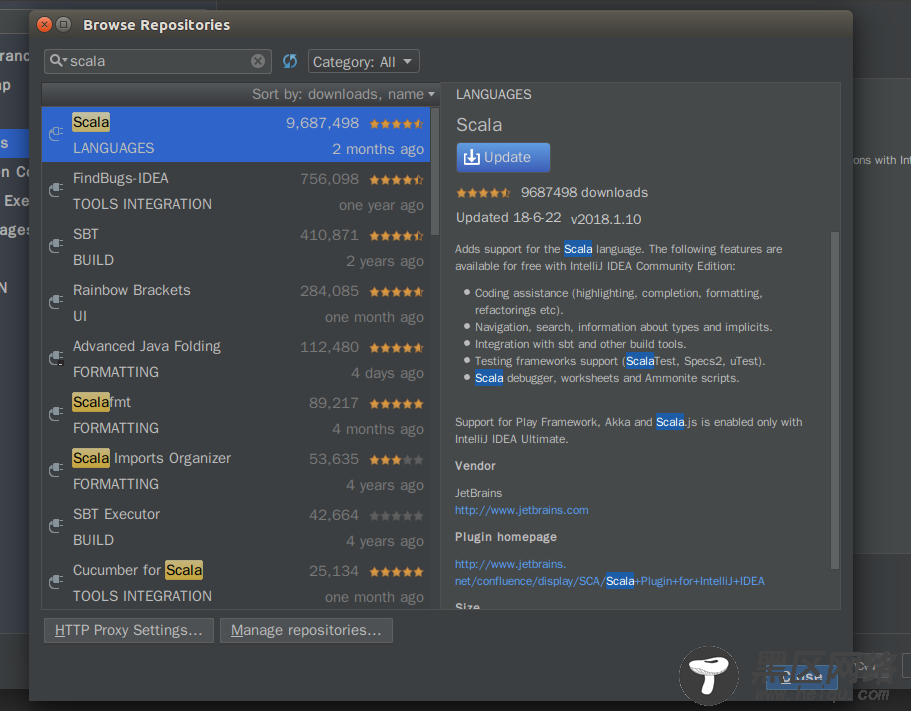Click the search magnifier history icon
This screenshot has height=711, width=911.
(x=58, y=60)
